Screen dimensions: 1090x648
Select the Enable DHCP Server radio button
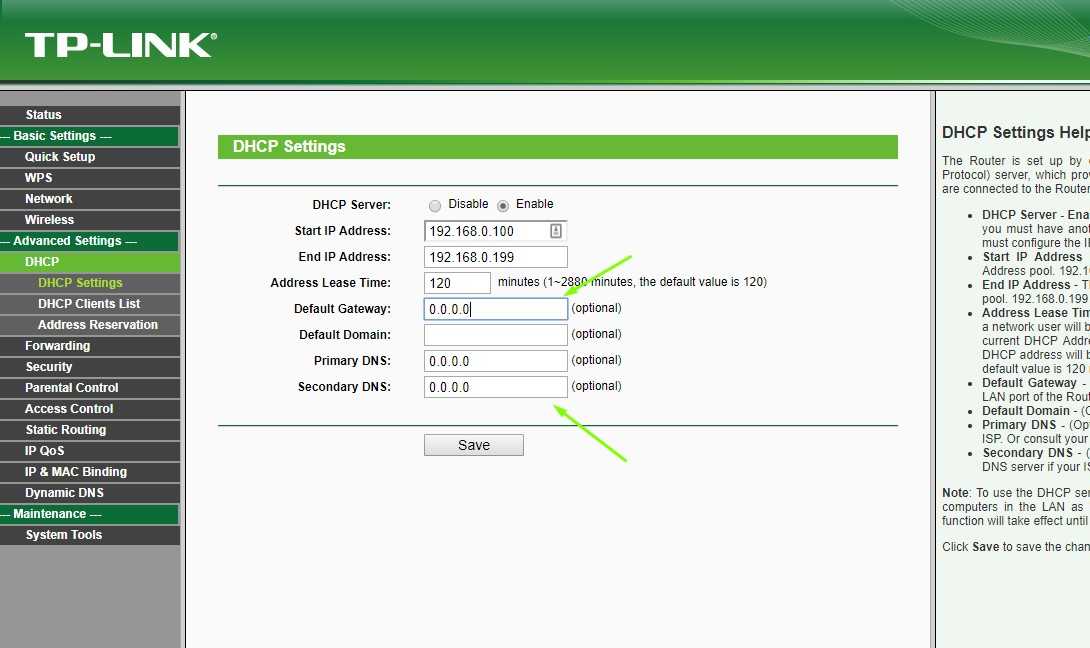(x=503, y=205)
